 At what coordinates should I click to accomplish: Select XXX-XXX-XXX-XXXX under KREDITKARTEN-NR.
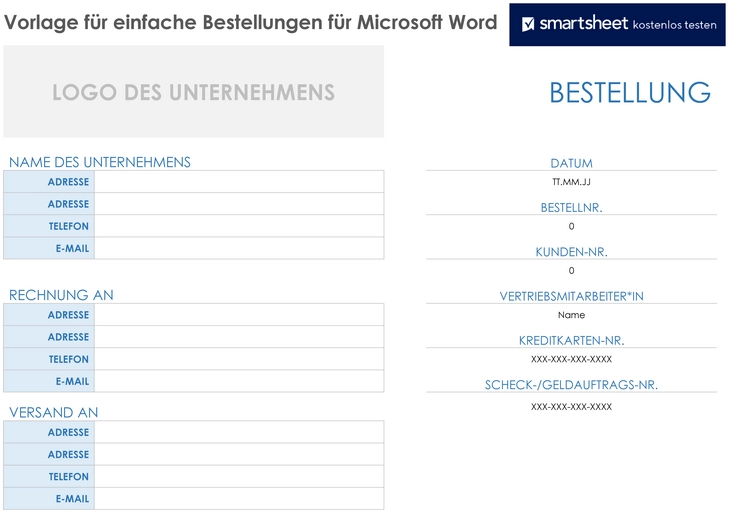pyautogui.click(x=571, y=359)
